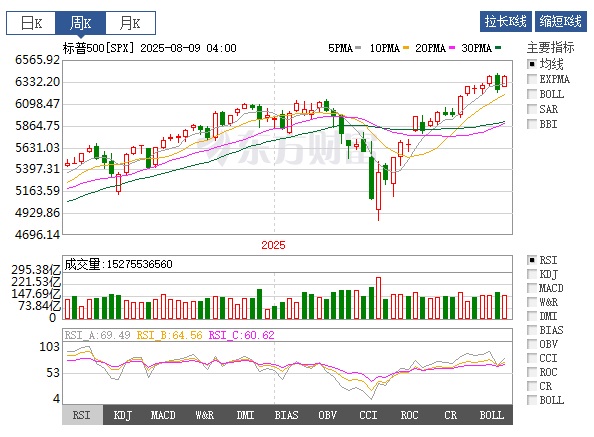The height and width of the screenshot is (437, 594).
Task: Switch to ROC tab in bottom bar
Action: tap(410, 415)
